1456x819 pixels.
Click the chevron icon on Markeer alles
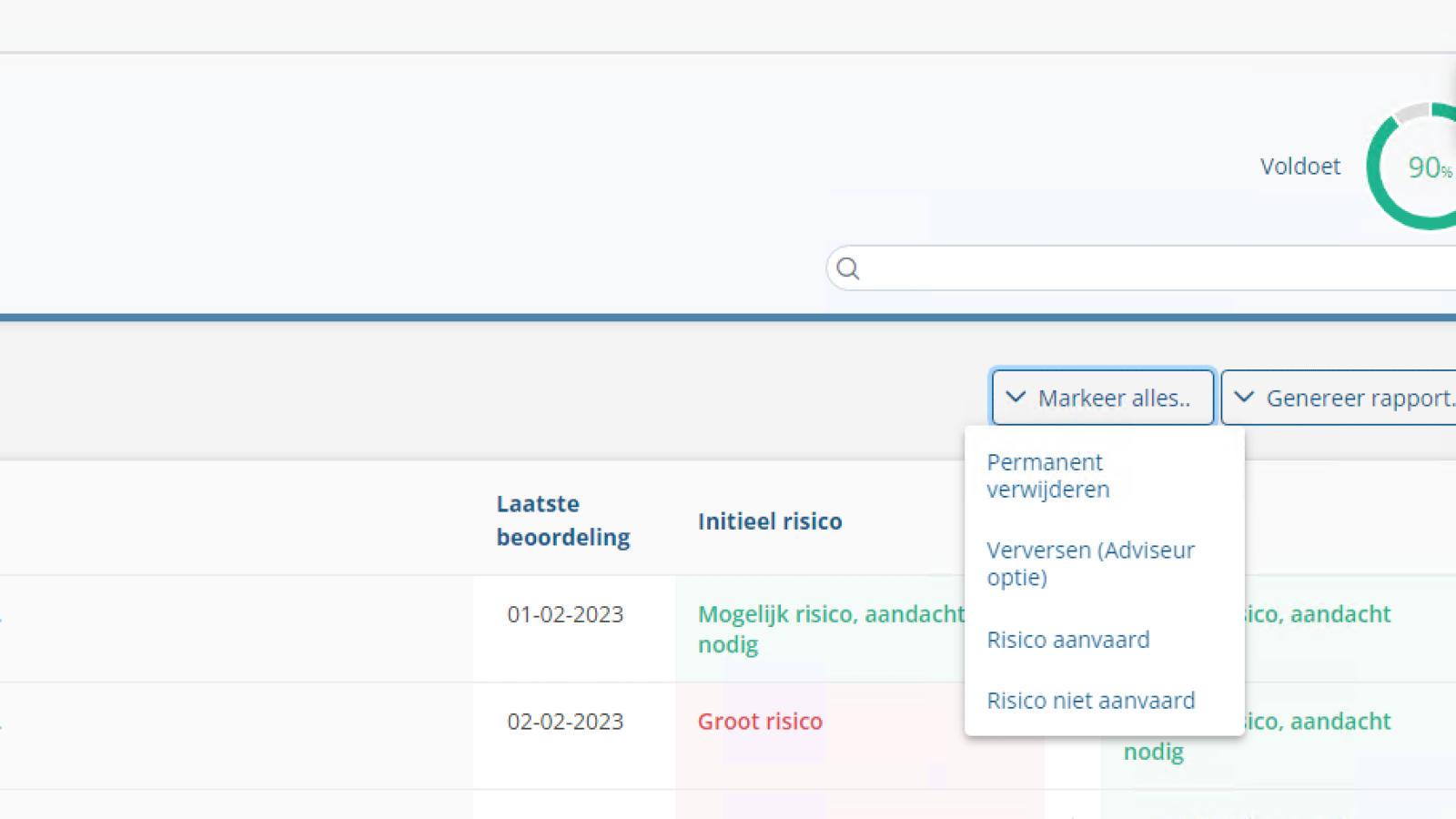1016,398
